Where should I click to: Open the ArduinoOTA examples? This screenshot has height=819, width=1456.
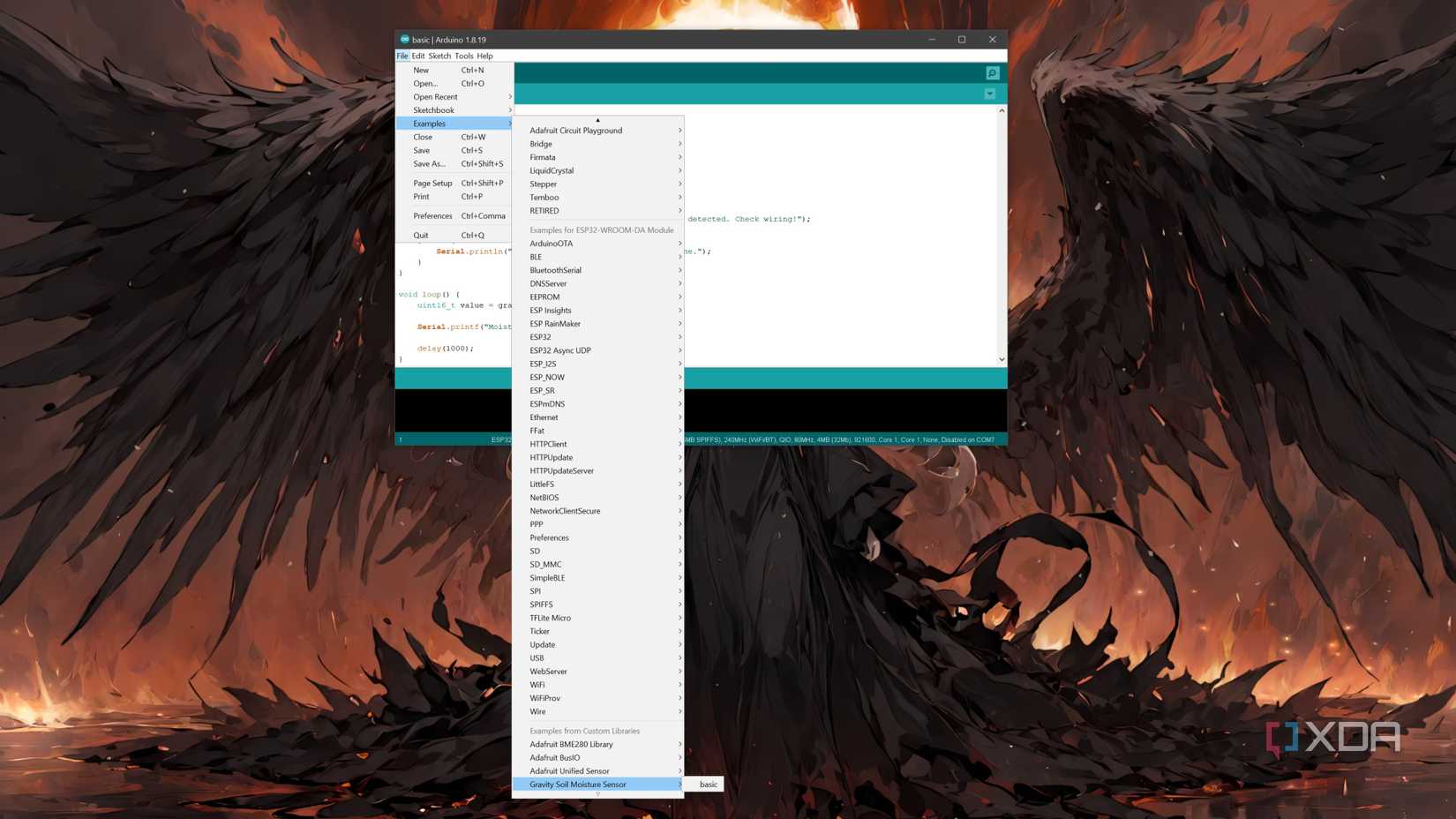(x=598, y=244)
